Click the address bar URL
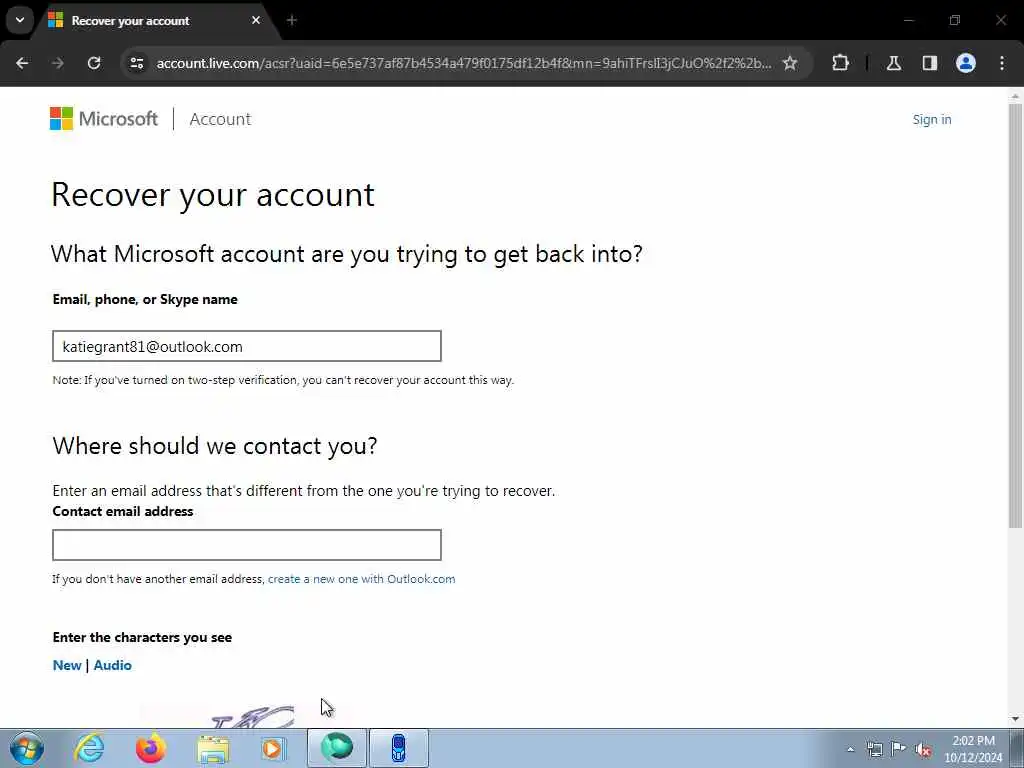This screenshot has width=1024, height=768. (x=464, y=63)
